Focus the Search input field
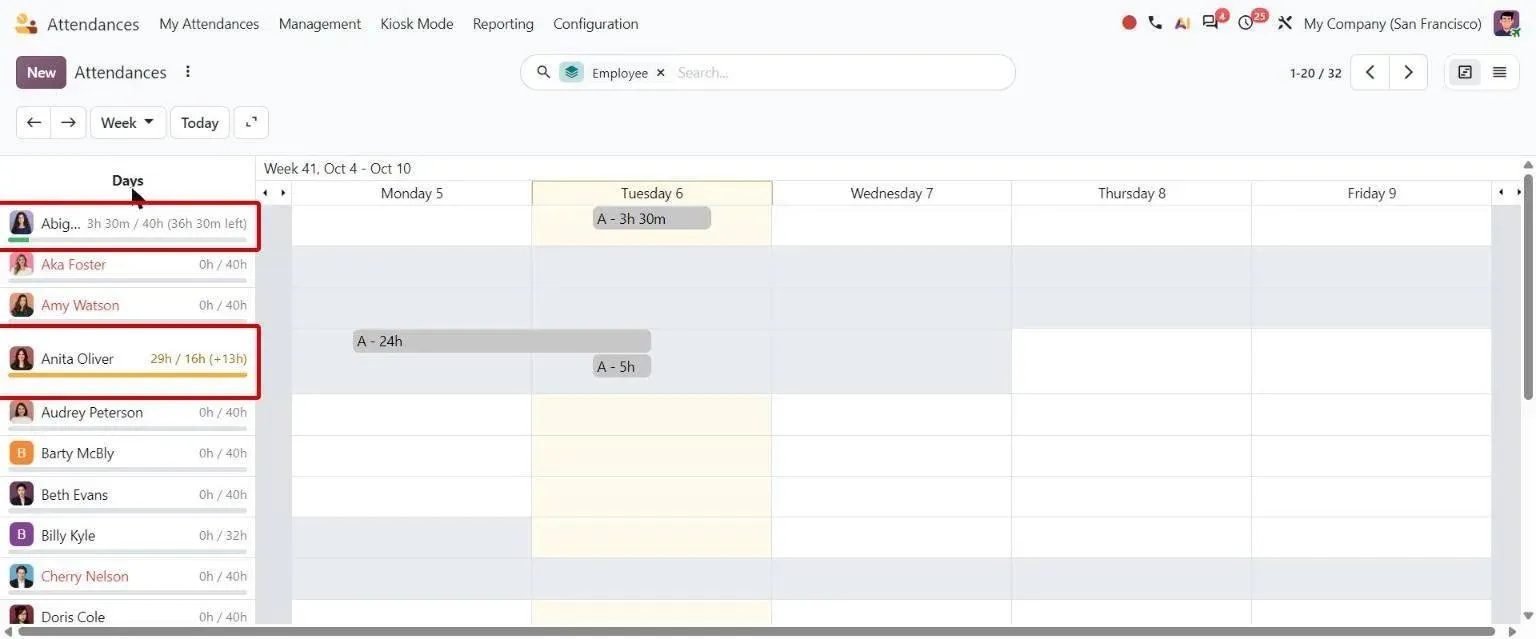Screen dimensions: 1536x639 point(838,72)
